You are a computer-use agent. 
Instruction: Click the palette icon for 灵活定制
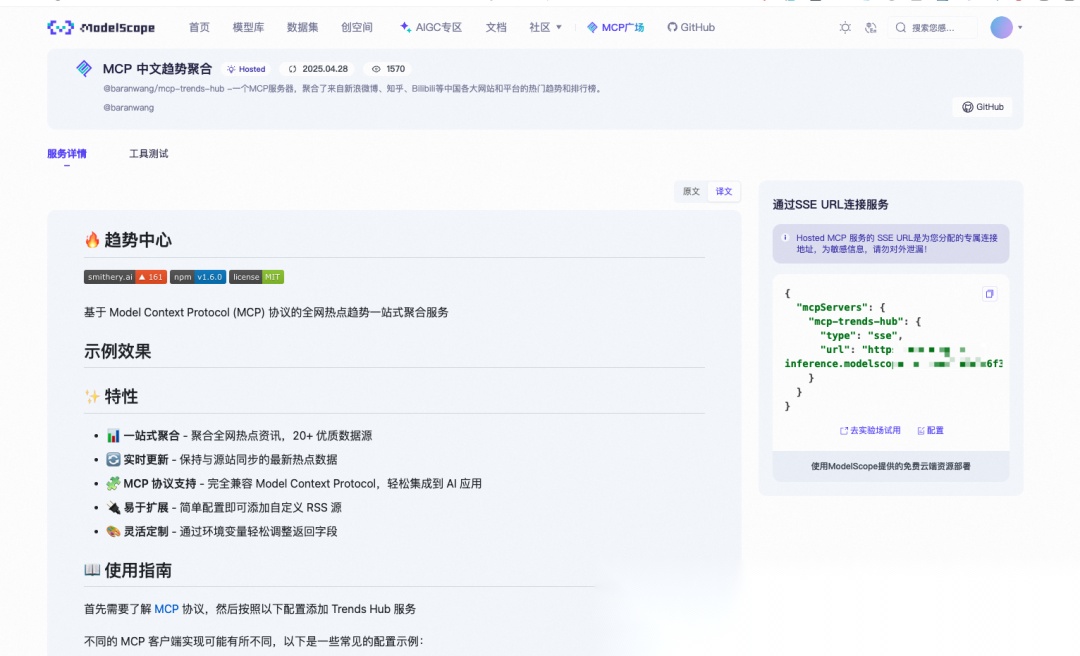[113, 531]
